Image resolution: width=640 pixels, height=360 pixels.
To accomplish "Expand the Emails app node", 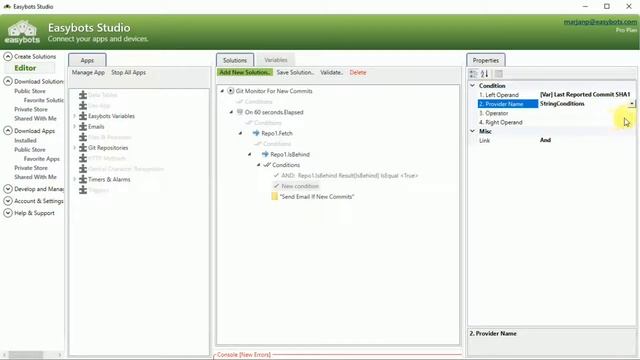I will [x=74, y=127].
